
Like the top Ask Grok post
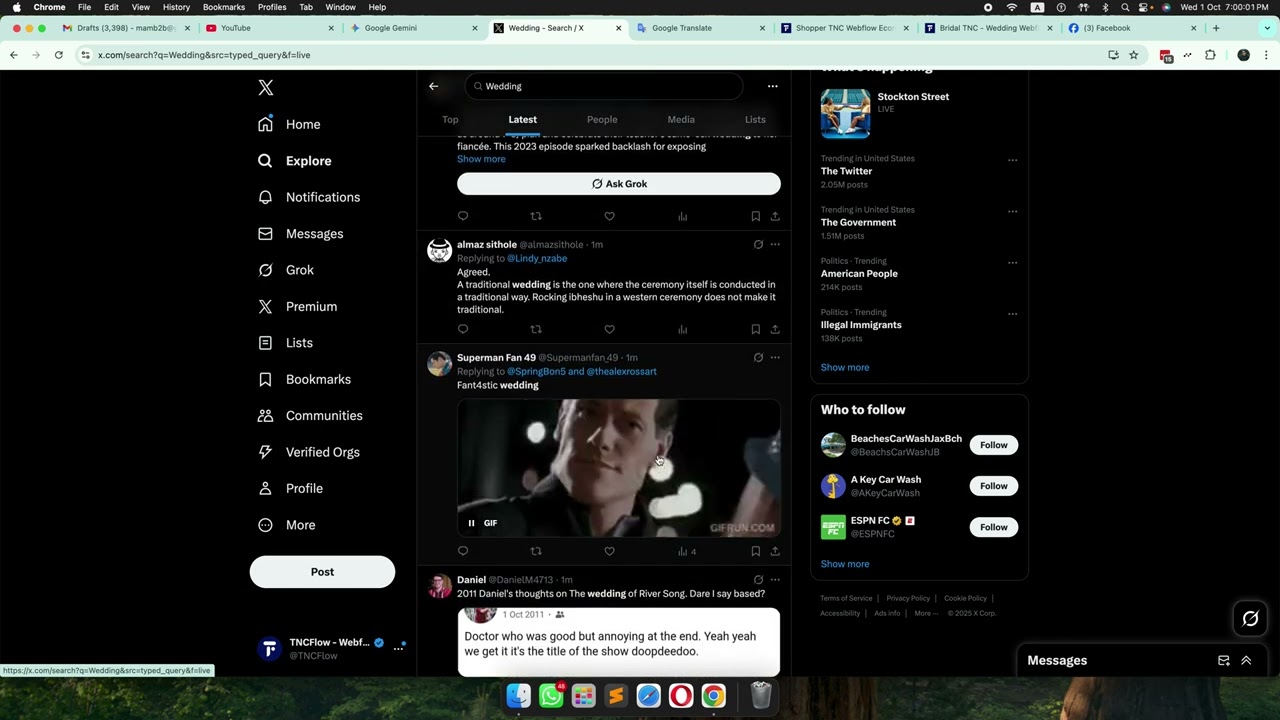click(x=609, y=216)
